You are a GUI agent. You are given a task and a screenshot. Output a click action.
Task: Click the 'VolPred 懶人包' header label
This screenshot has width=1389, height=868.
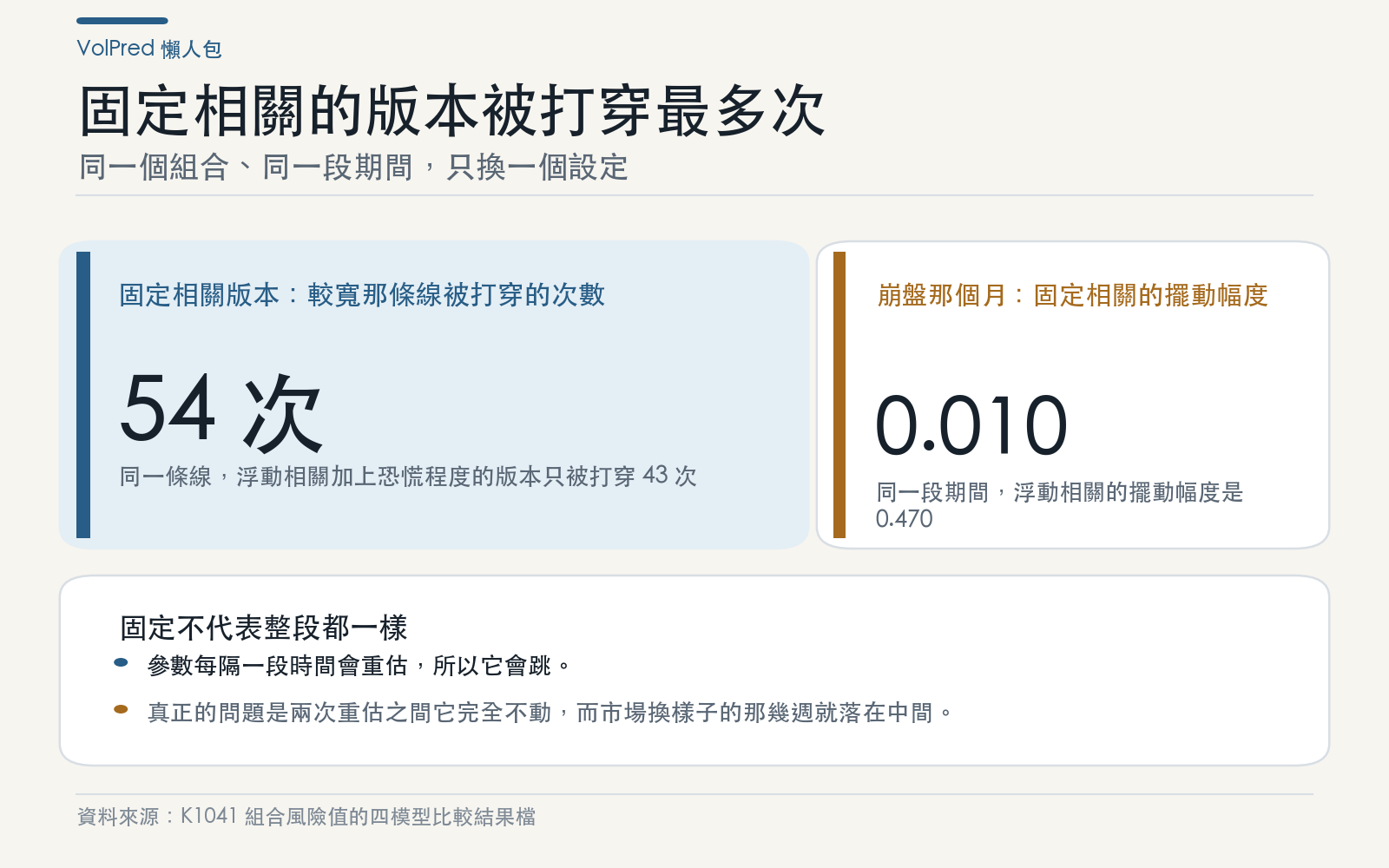coord(149,49)
